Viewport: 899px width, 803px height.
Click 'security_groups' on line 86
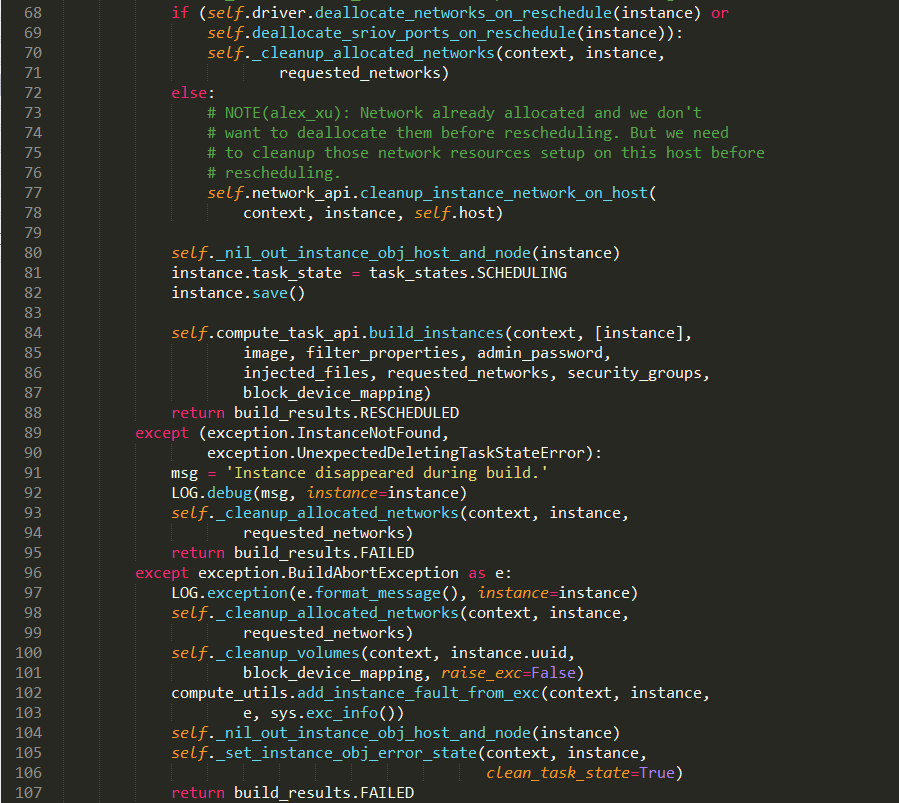point(634,373)
